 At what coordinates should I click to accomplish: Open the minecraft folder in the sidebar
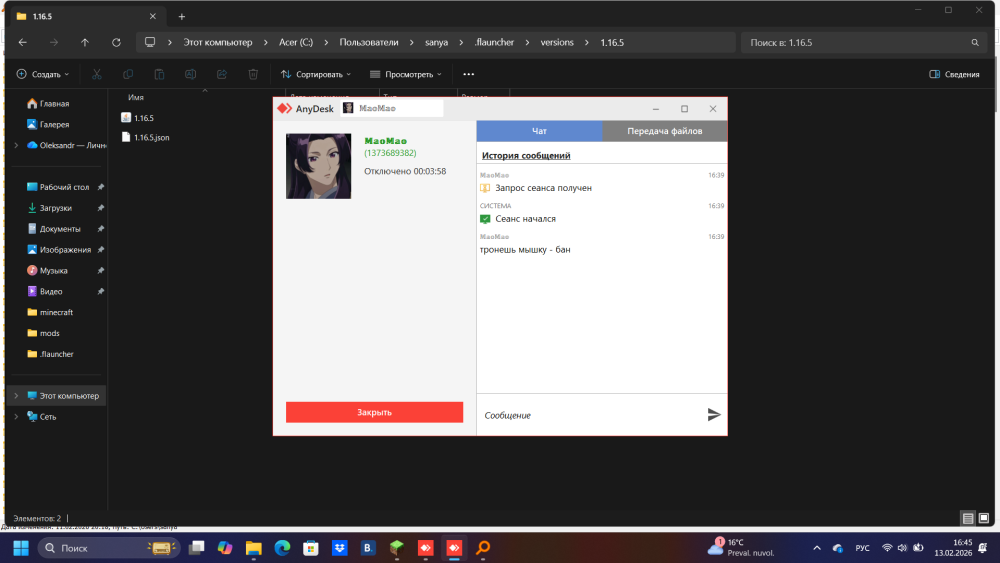[50, 312]
